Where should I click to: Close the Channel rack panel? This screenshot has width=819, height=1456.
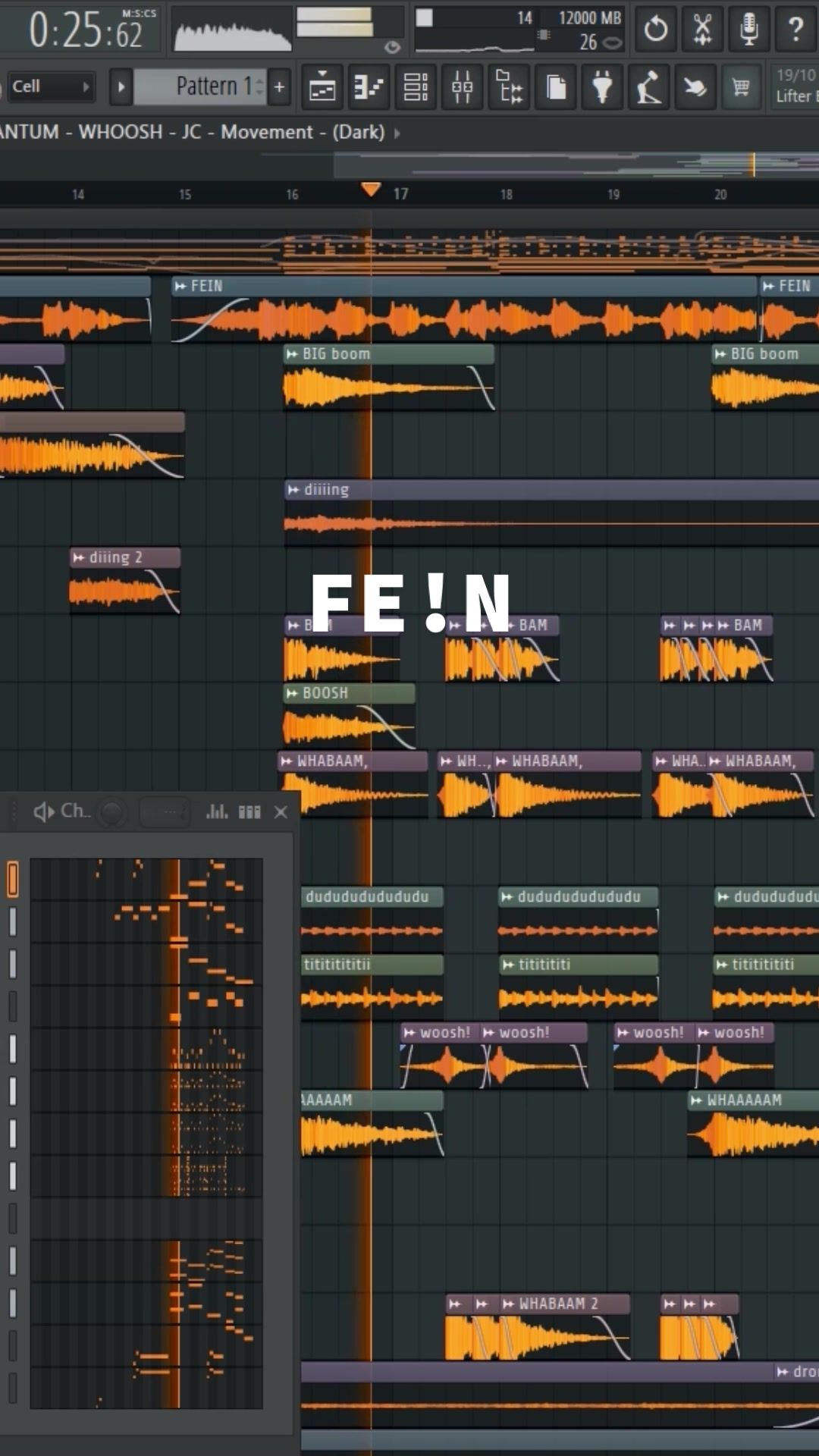pos(281,812)
